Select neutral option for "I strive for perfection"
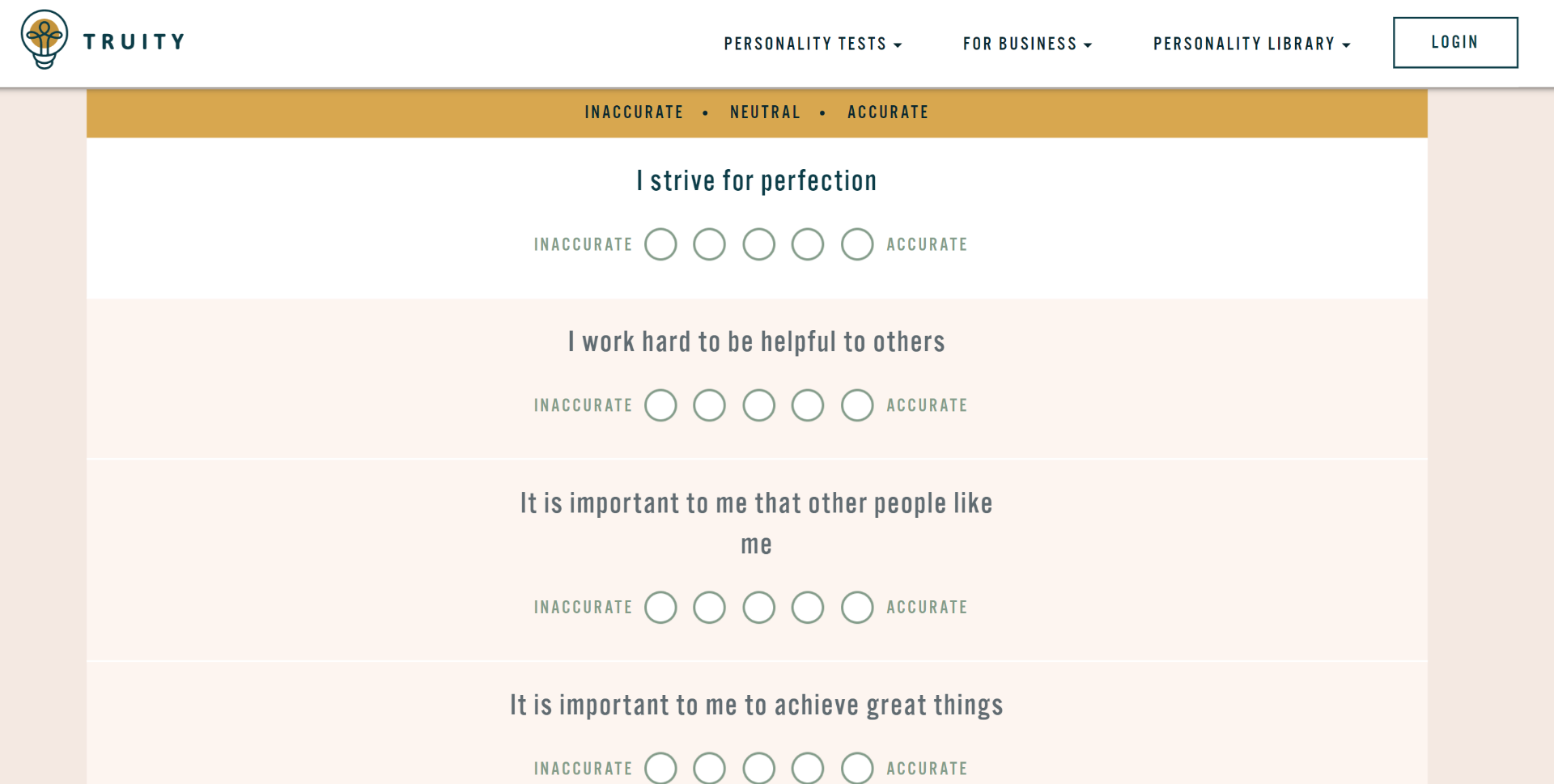Image resolution: width=1554 pixels, height=784 pixels. click(758, 244)
